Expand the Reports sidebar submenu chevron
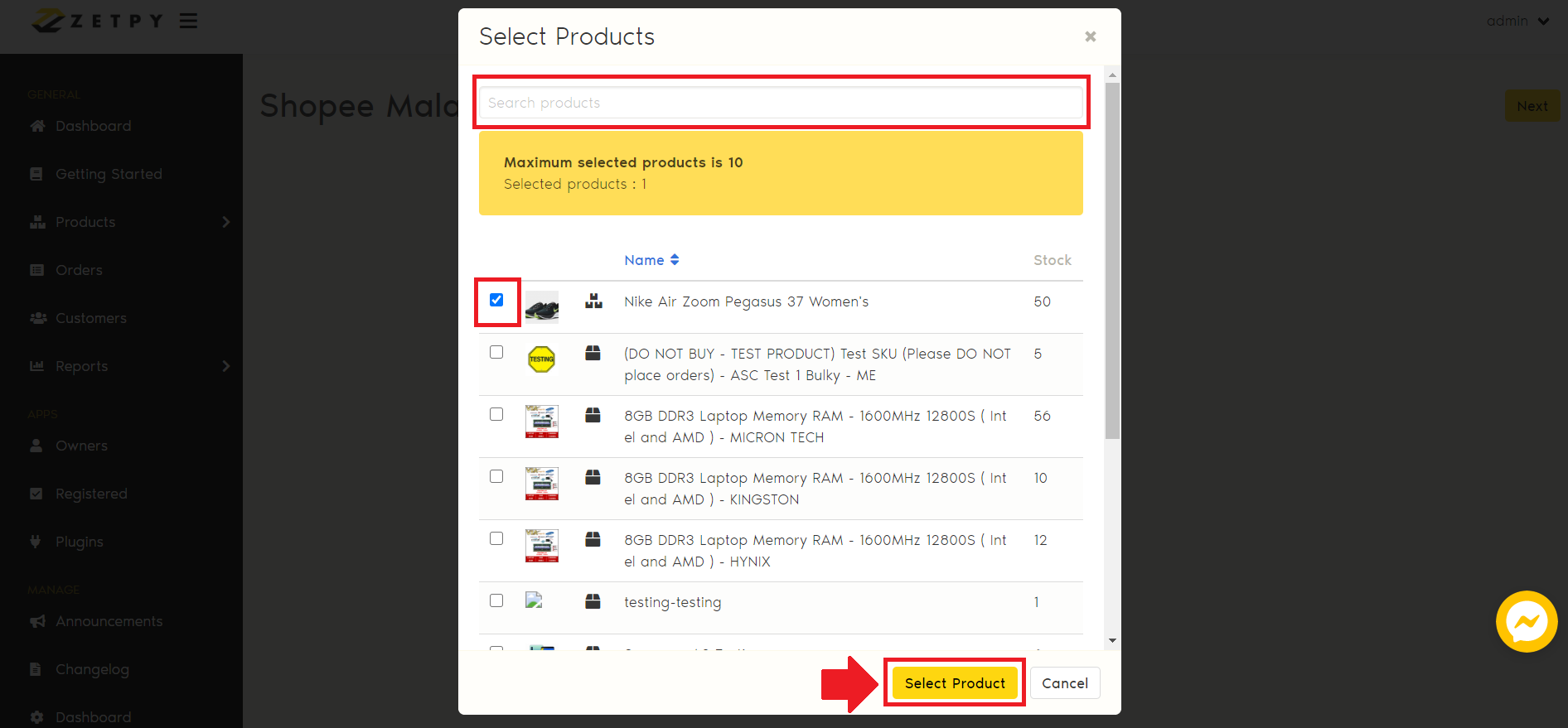The width and height of the screenshot is (1568, 728). point(225,366)
